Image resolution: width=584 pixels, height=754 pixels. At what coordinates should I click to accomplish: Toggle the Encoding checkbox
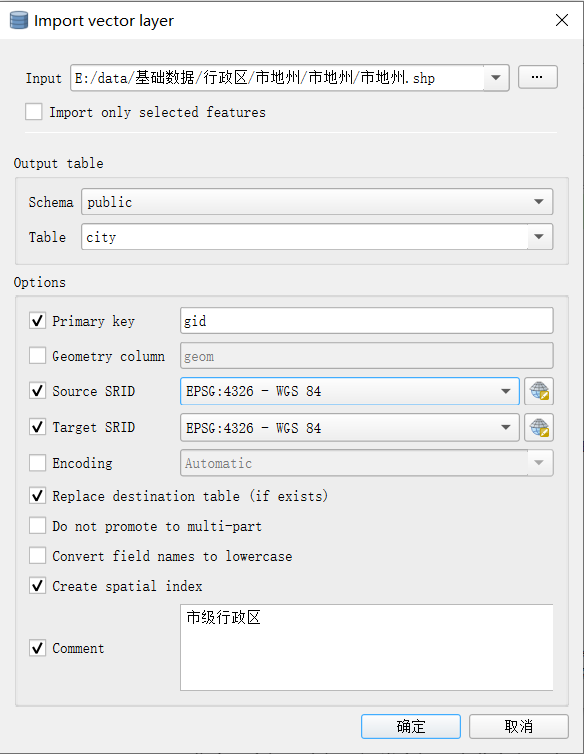coord(38,463)
